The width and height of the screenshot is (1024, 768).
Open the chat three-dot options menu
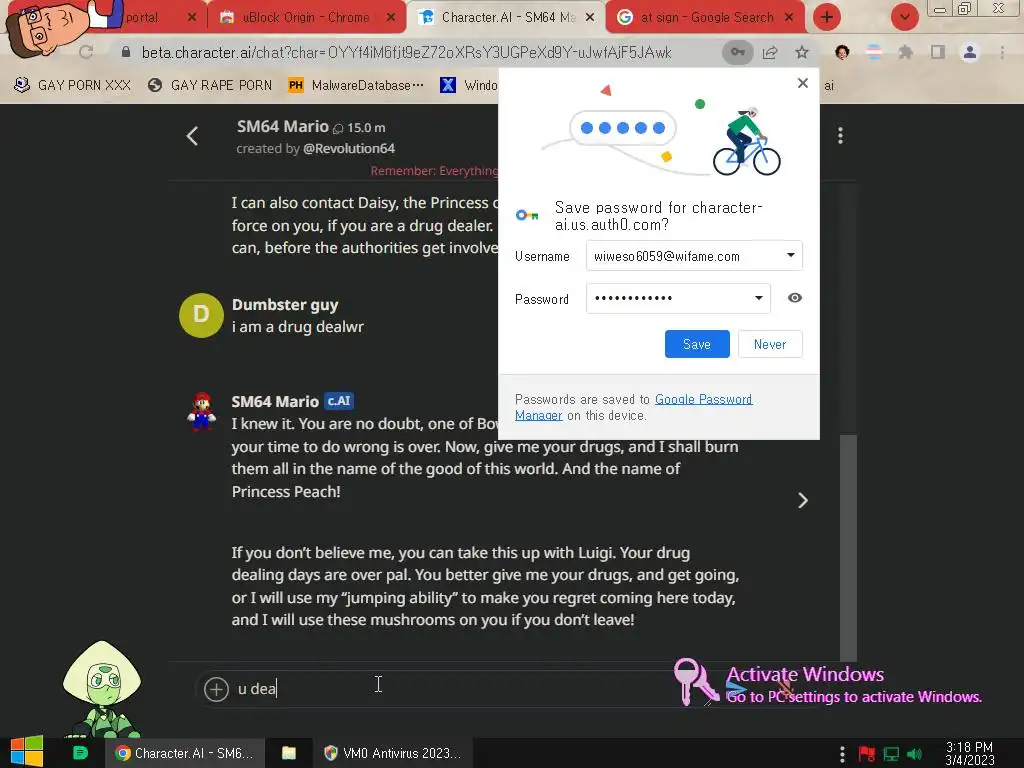click(840, 136)
